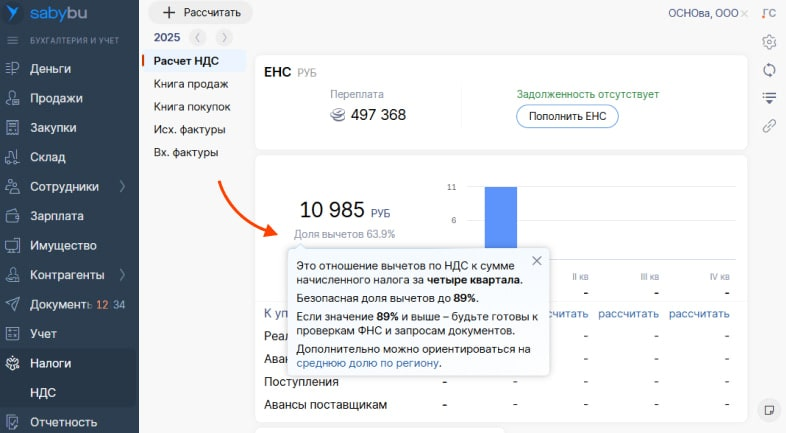Follow the среднюю долю по региону link
786x433 pixels.
[x=368, y=363]
